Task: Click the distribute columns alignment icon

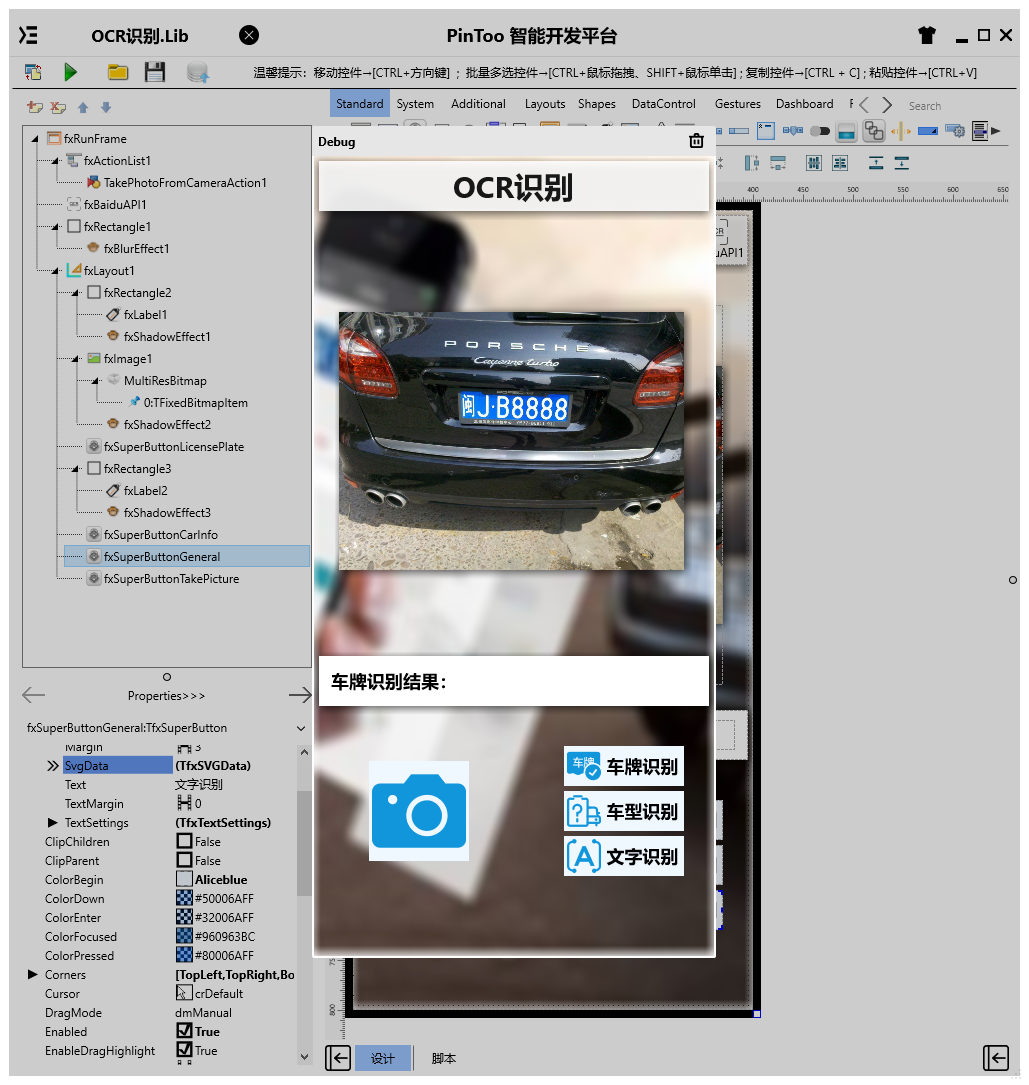Action: coord(814,163)
